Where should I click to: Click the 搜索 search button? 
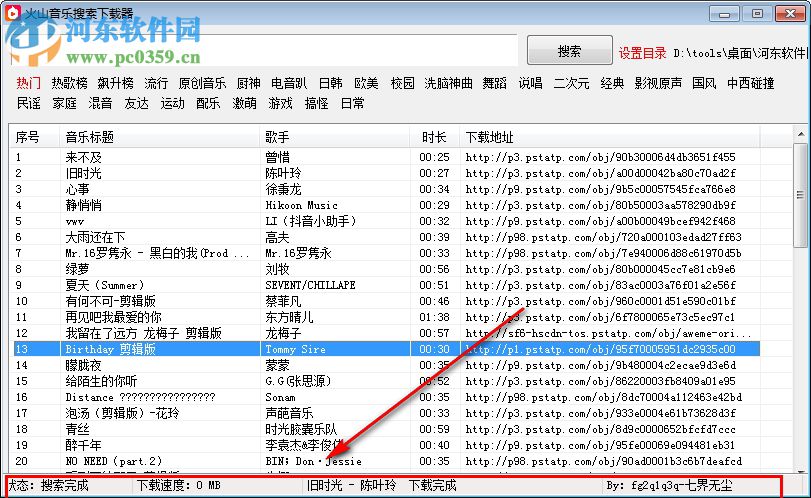(x=569, y=50)
